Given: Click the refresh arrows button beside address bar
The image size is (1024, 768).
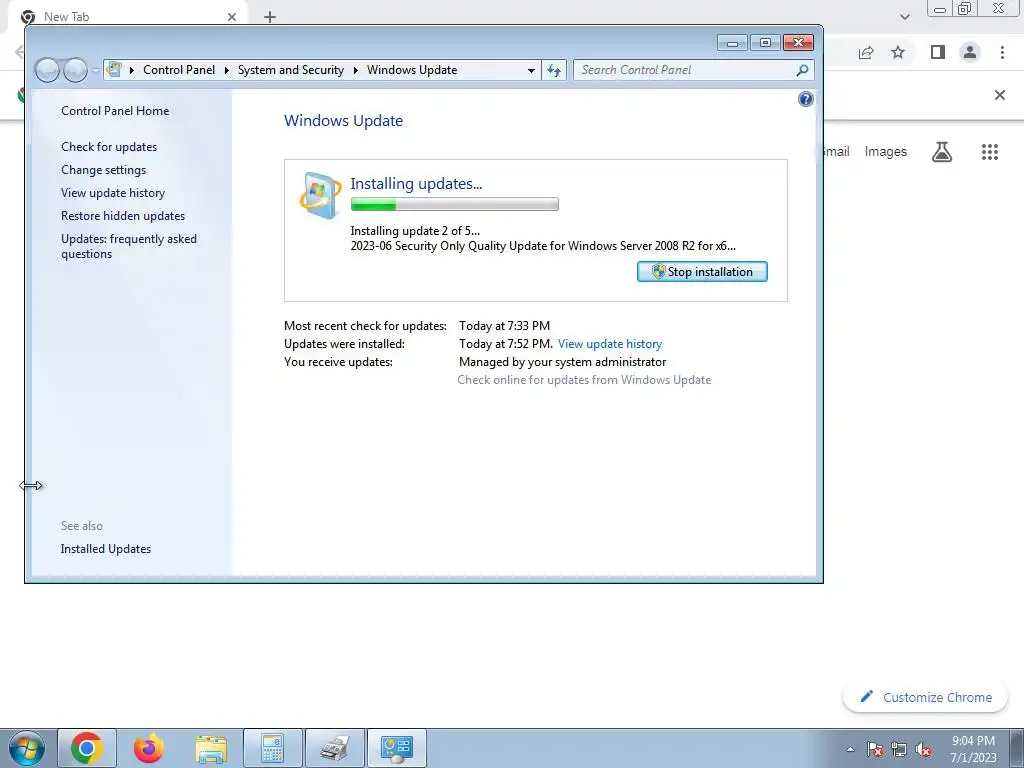Looking at the screenshot, I should (x=554, y=71).
